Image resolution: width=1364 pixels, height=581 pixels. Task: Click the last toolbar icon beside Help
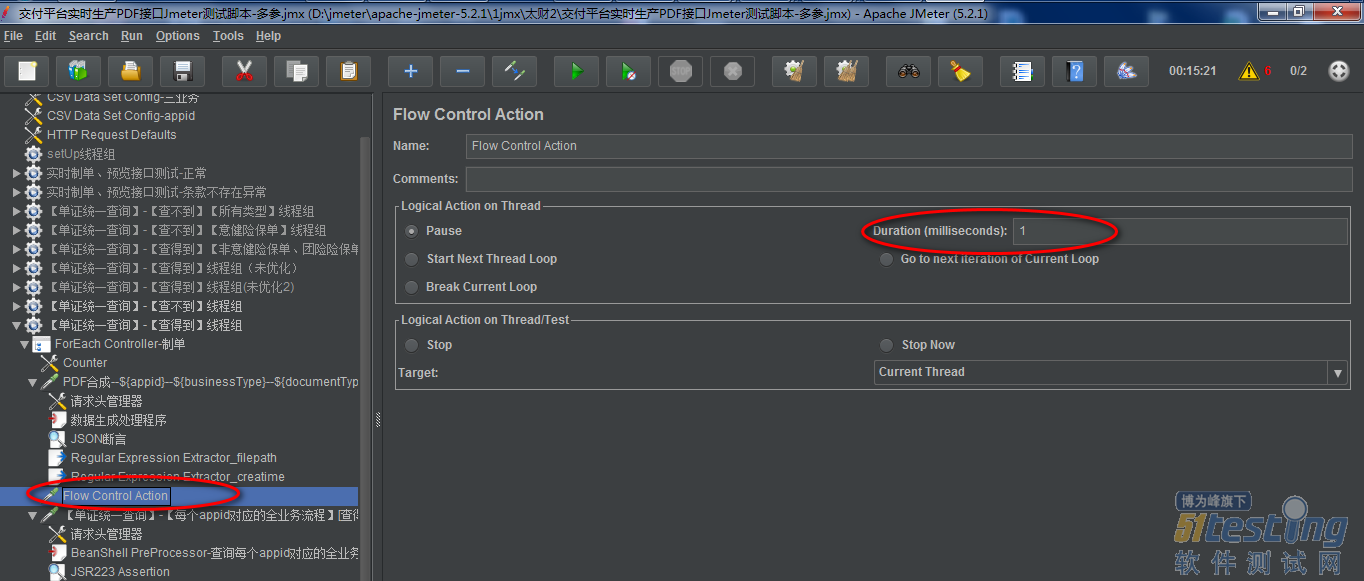pos(1126,71)
